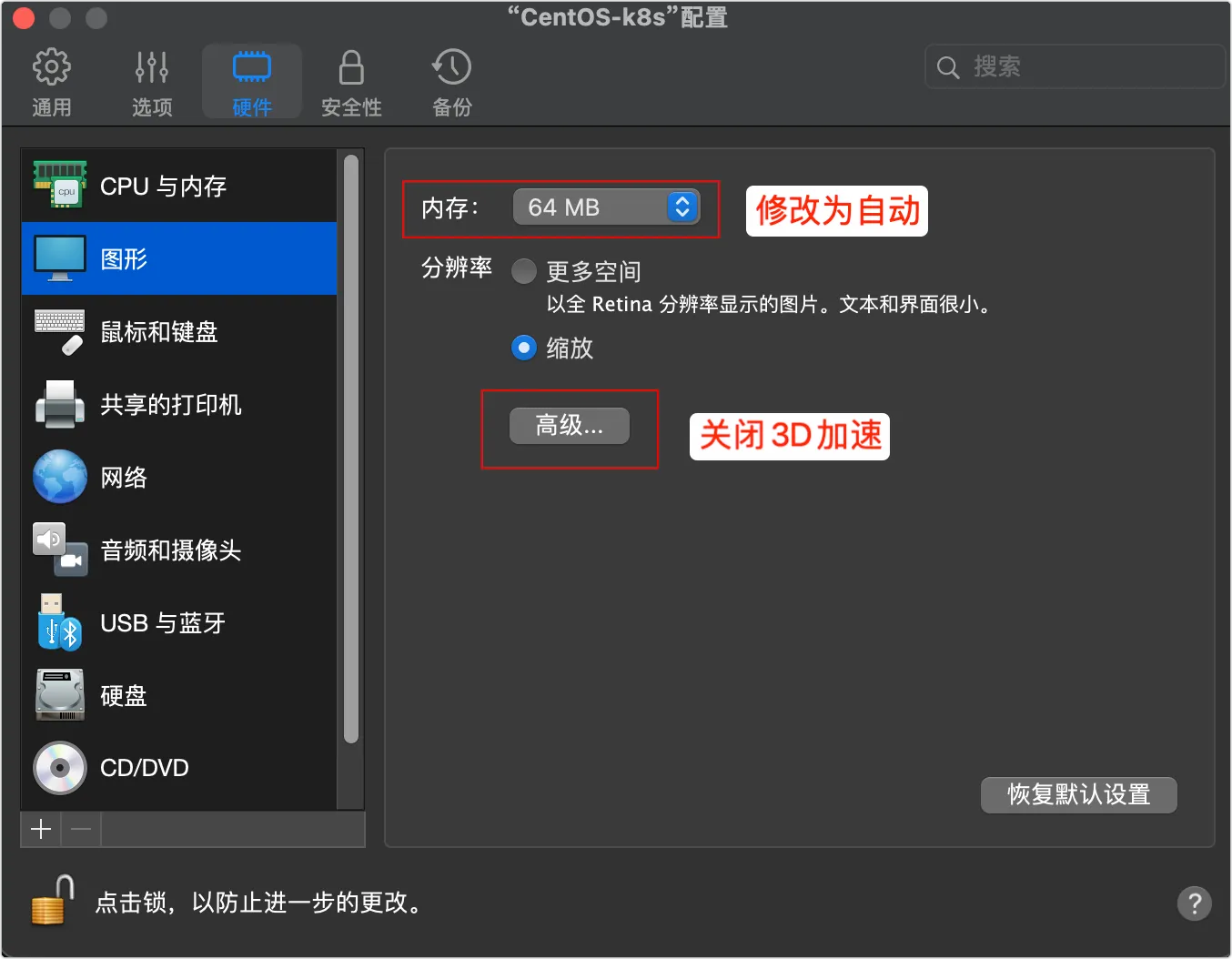Choose 网络 in the hardware list
The height and width of the screenshot is (959, 1232).
click(179, 477)
